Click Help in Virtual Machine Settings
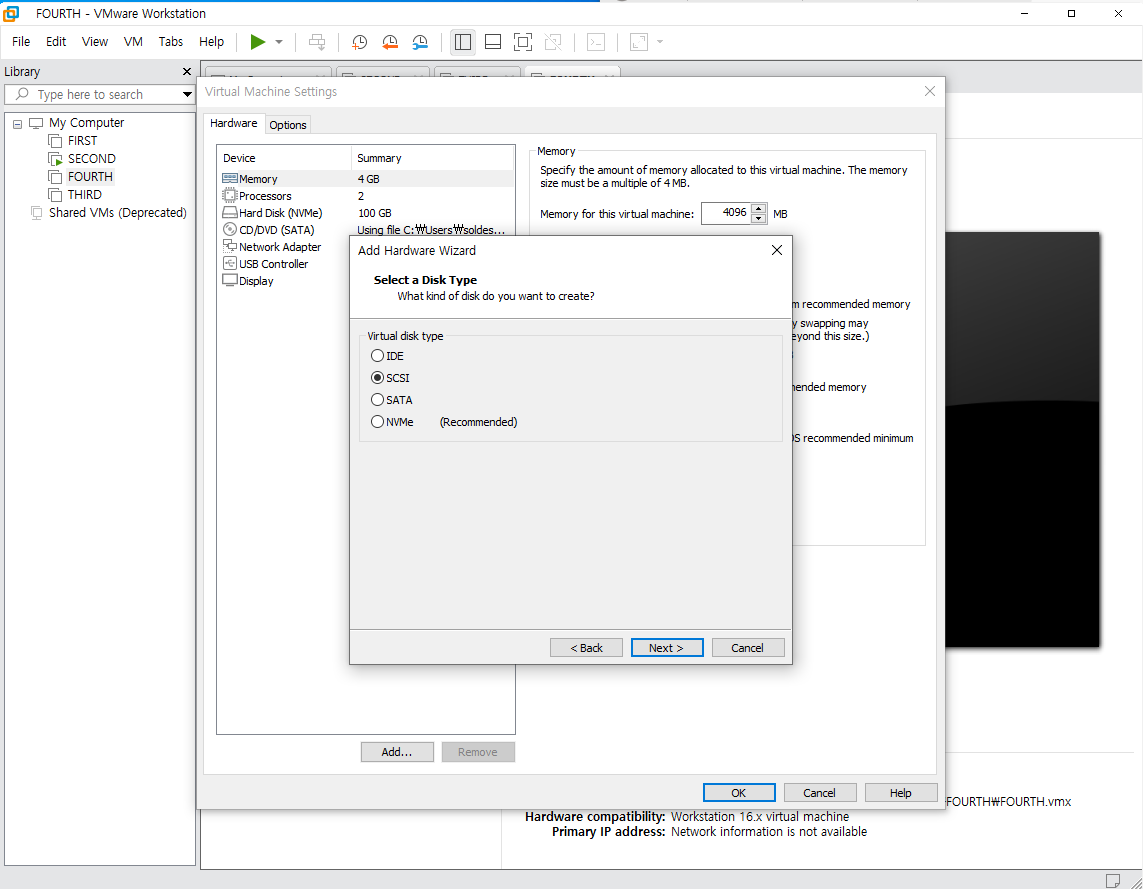The image size is (1143, 889). click(901, 793)
